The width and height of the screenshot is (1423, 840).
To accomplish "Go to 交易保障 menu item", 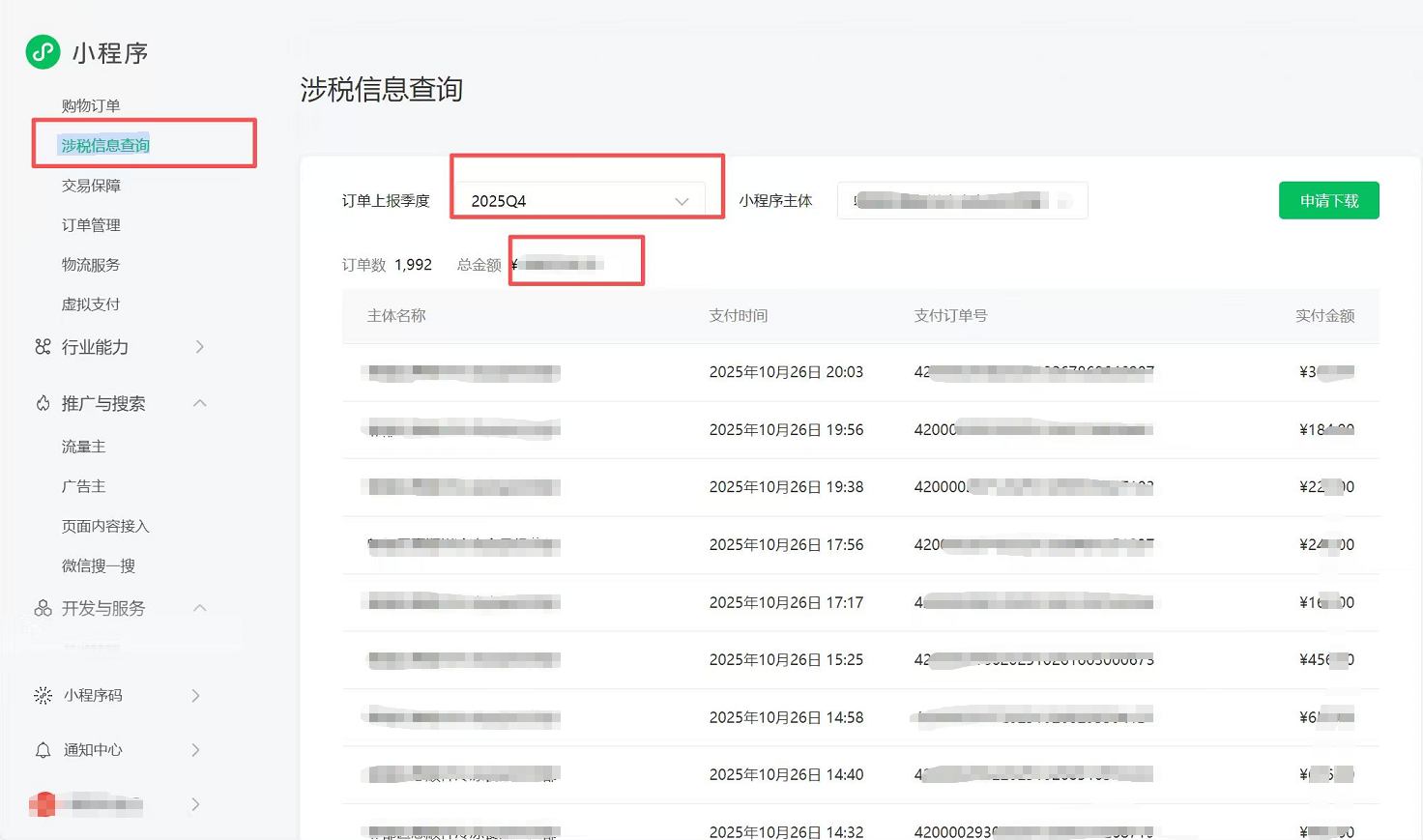I will click(x=91, y=186).
